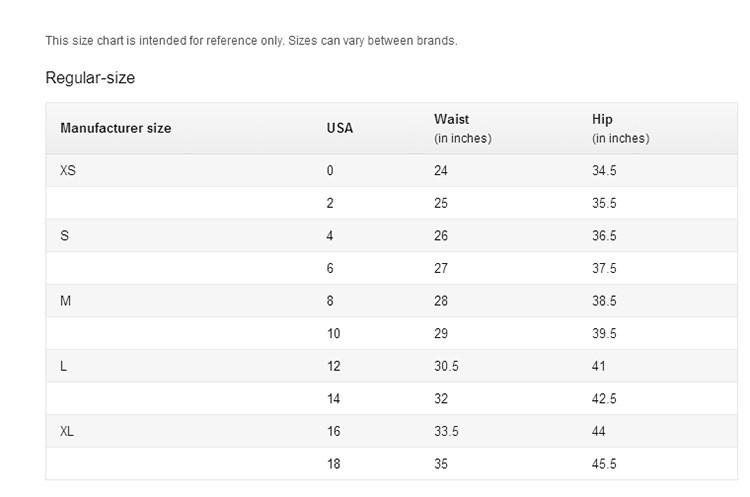Click the Manufacturer size column header
The width and height of the screenshot is (750, 497).
(x=116, y=128)
